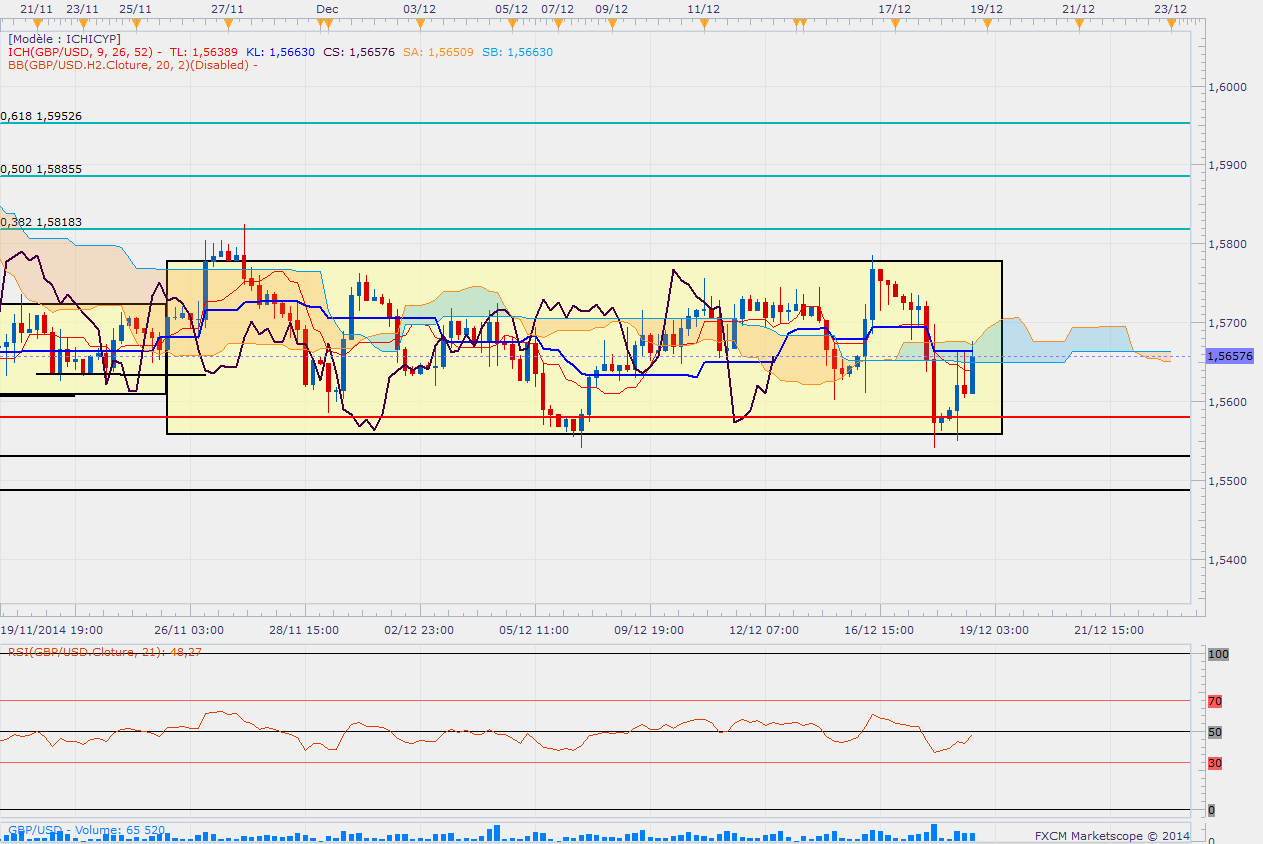Click the 21/12 15:00 time label
Viewport: 1263px width, 844px height.
[1110, 630]
